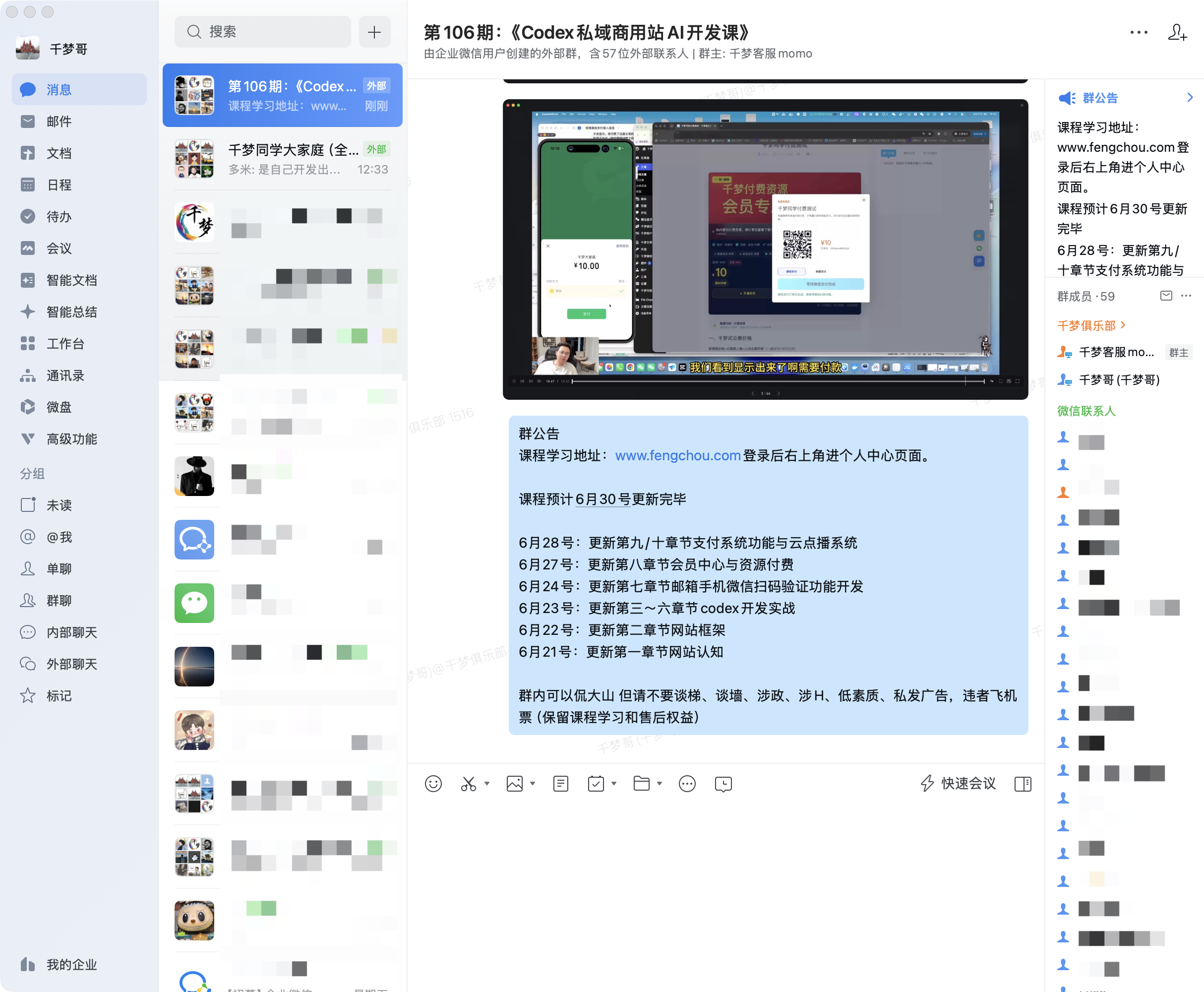This screenshot has height=992, width=1204.
Task: Open the chat with the 千梦 calligraphy logo avatar
Action: (x=282, y=222)
